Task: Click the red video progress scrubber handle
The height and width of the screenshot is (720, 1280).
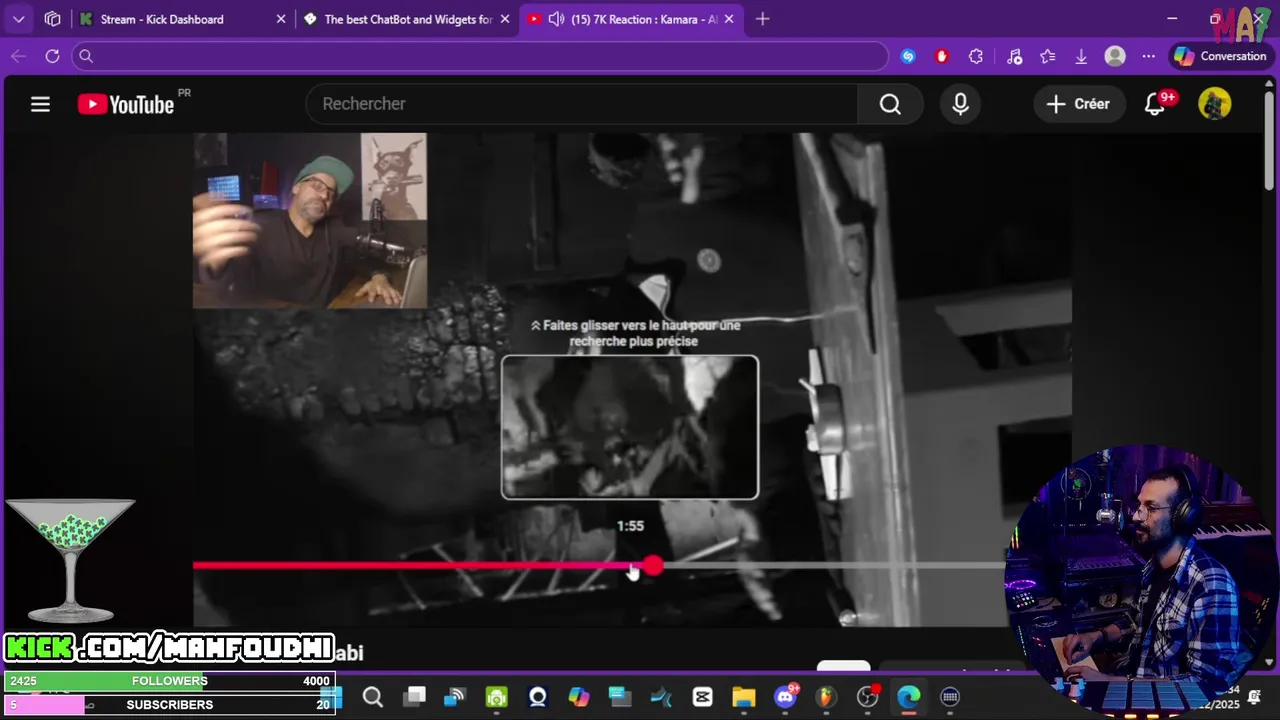Action: pos(653,566)
